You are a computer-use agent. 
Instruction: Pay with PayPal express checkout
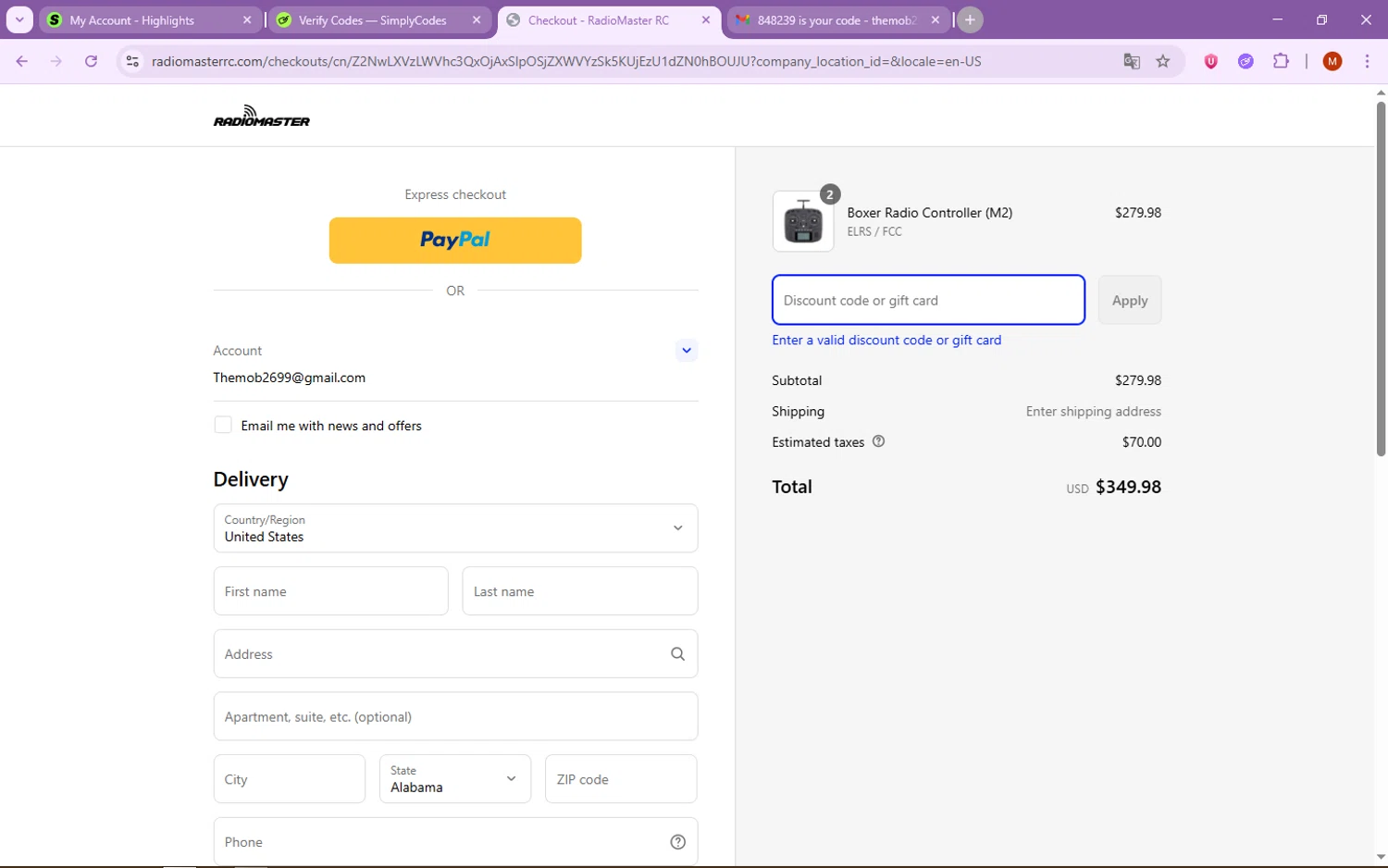pyautogui.click(x=455, y=241)
